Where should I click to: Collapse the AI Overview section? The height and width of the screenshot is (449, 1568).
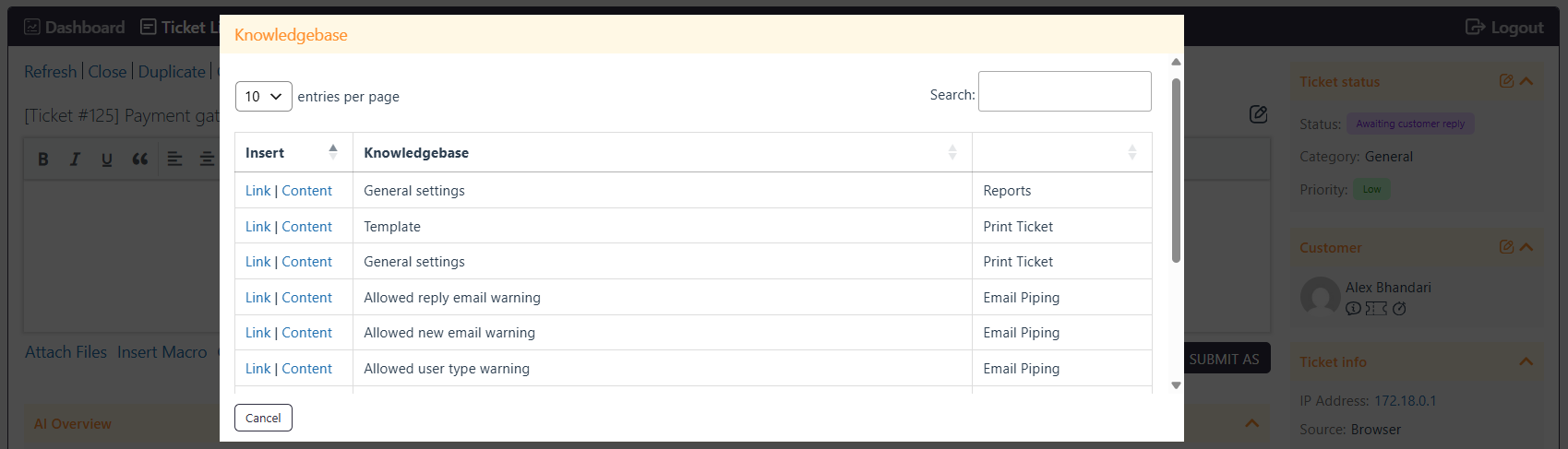1252,423
